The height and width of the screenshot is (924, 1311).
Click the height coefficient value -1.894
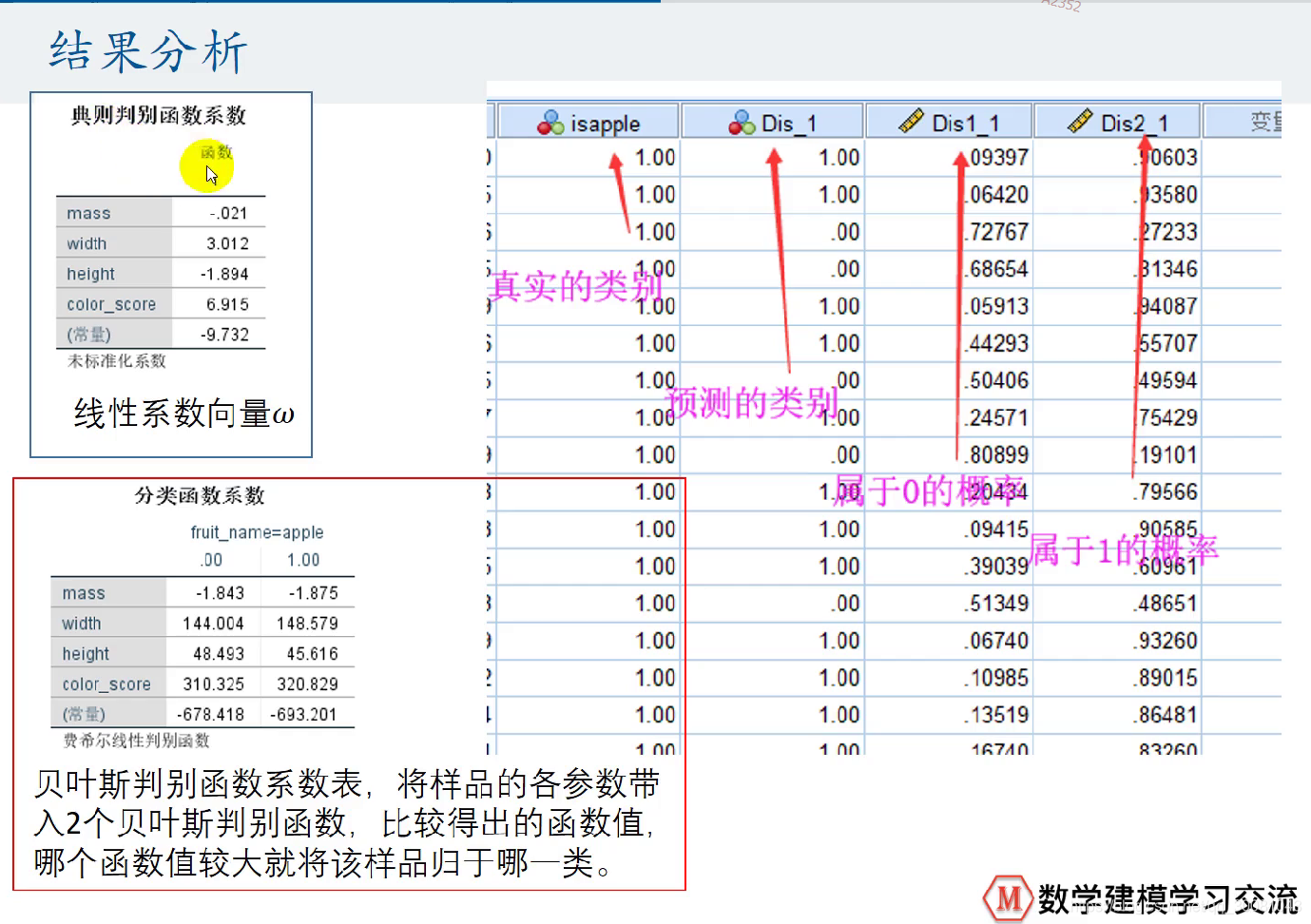click(x=224, y=274)
